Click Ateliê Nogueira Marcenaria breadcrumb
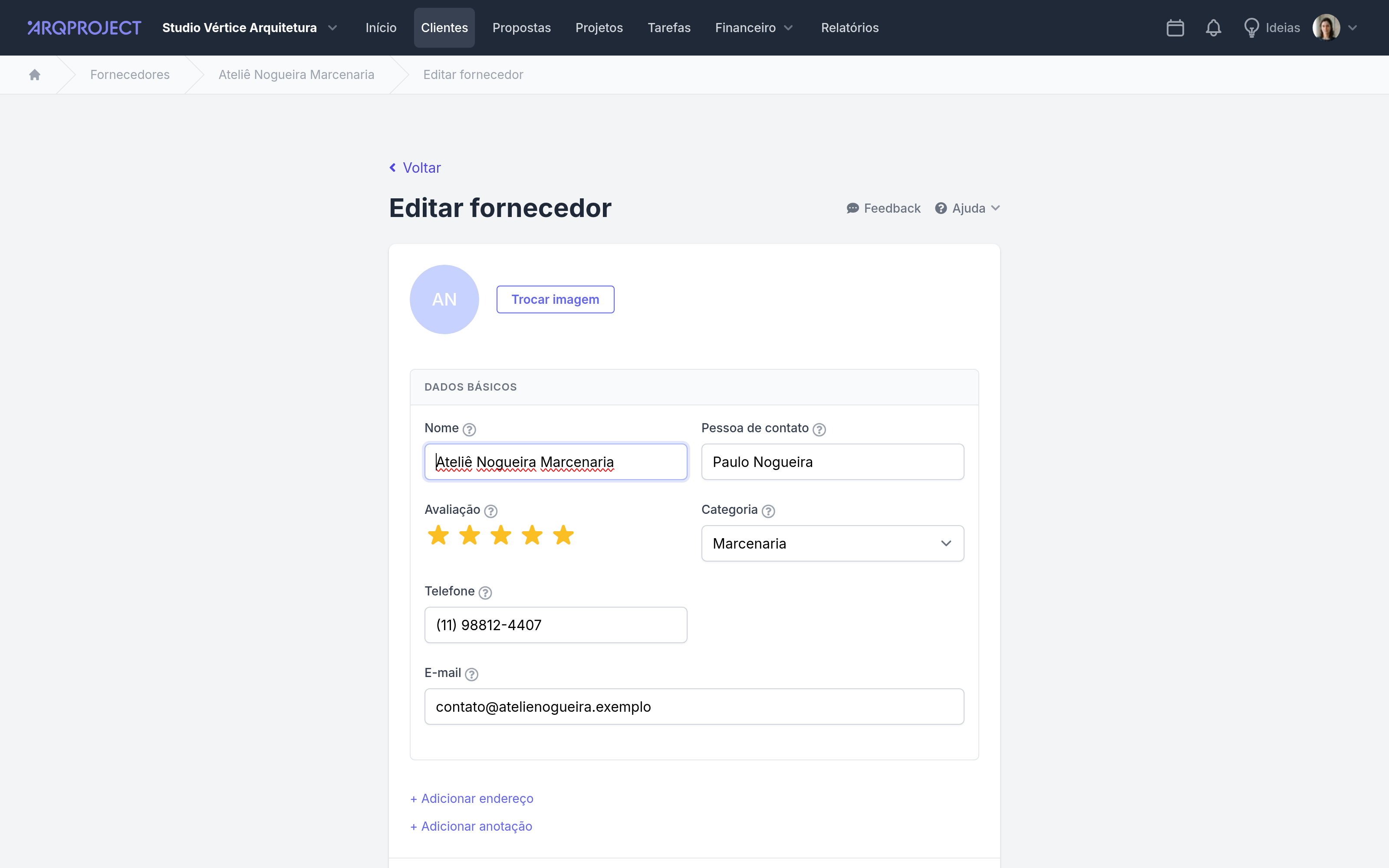The height and width of the screenshot is (868, 1389). (296, 75)
